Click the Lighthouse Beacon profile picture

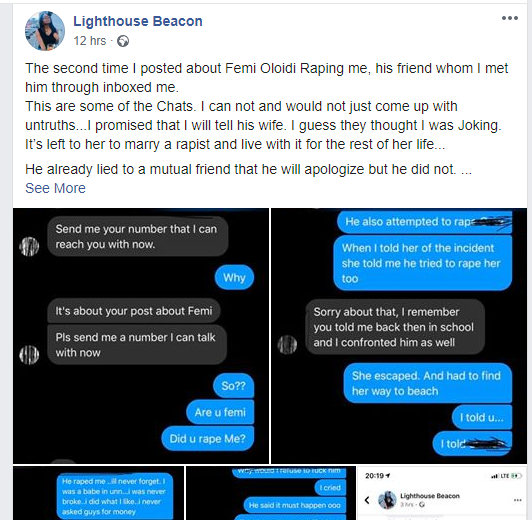click(x=45, y=31)
